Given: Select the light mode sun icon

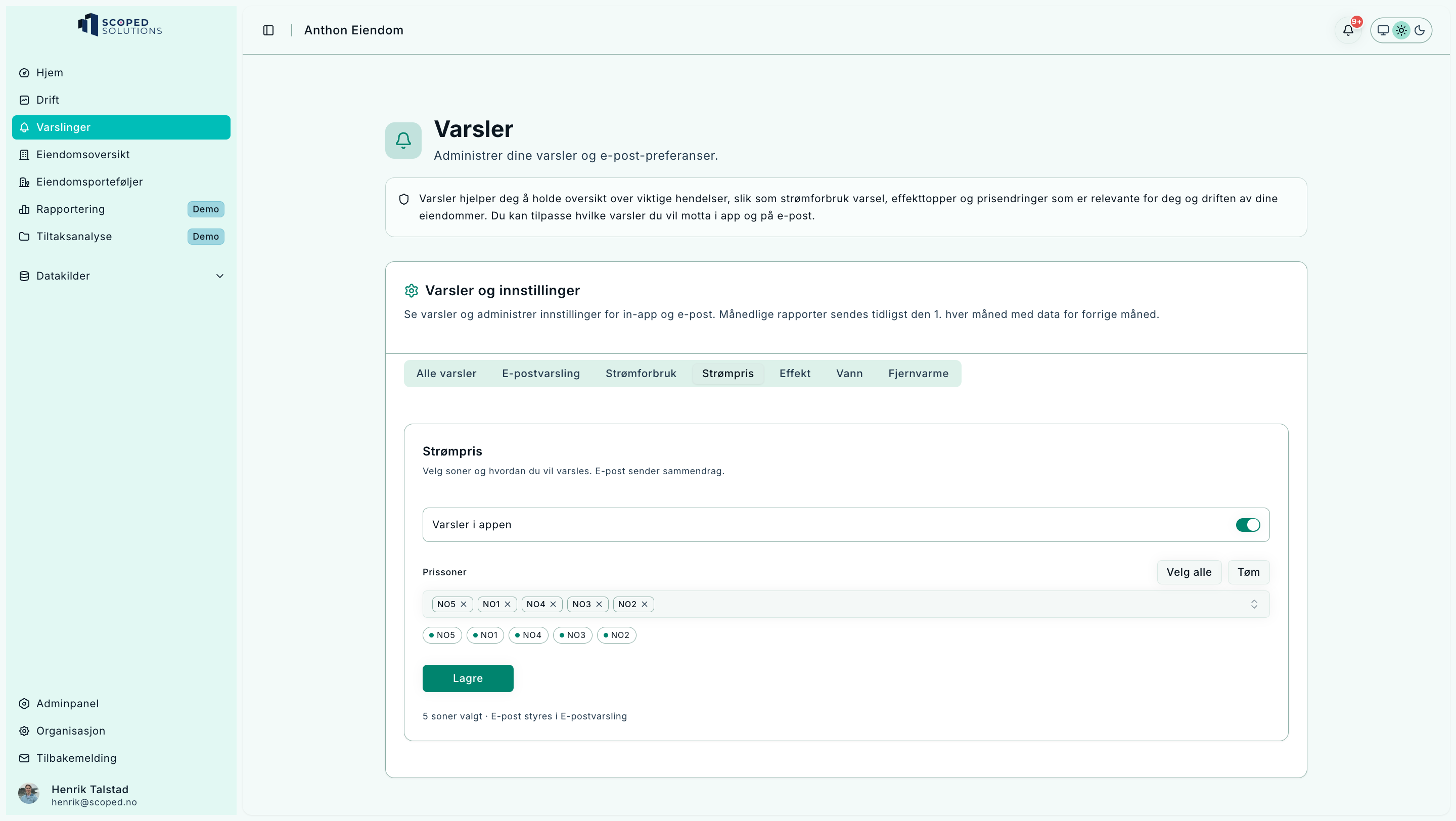Looking at the screenshot, I should (x=1401, y=30).
